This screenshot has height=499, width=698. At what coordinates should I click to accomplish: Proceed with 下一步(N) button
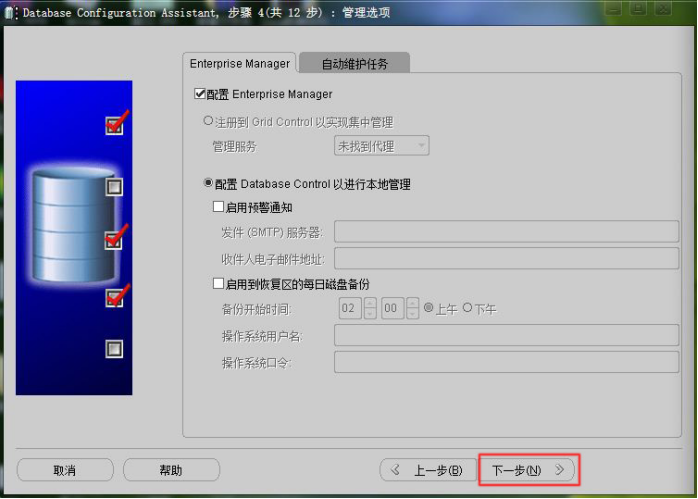point(529,470)
